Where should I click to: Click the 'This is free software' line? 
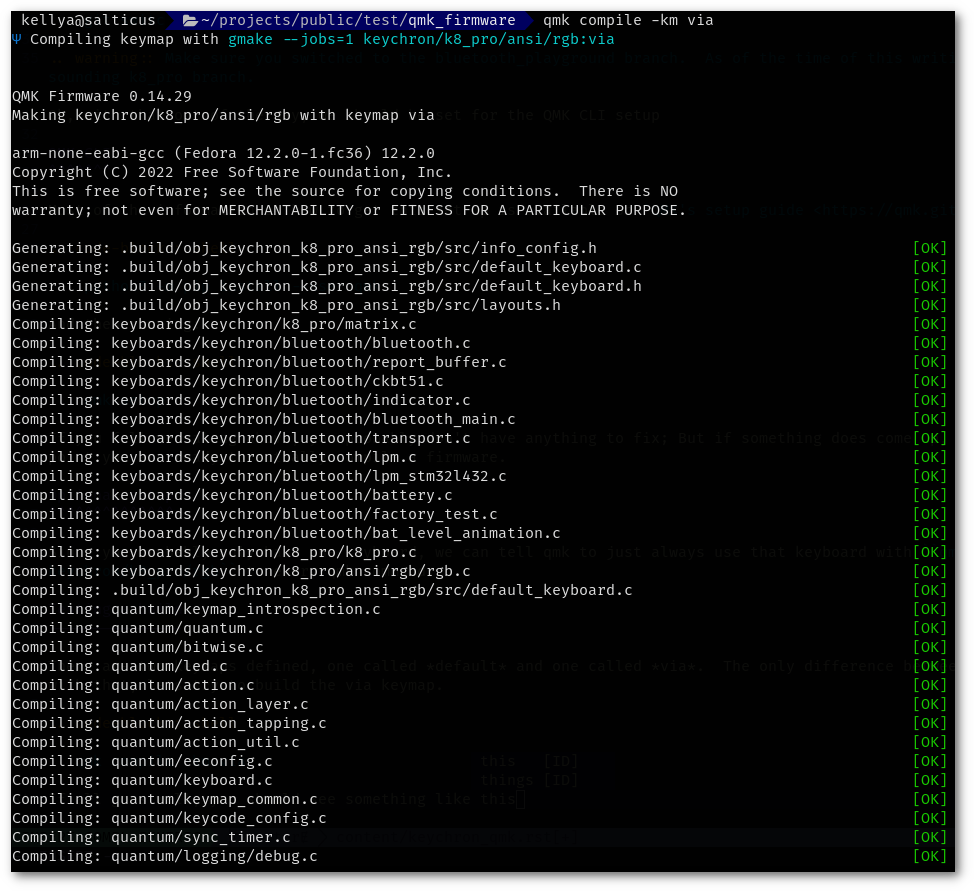coord(345,191)
